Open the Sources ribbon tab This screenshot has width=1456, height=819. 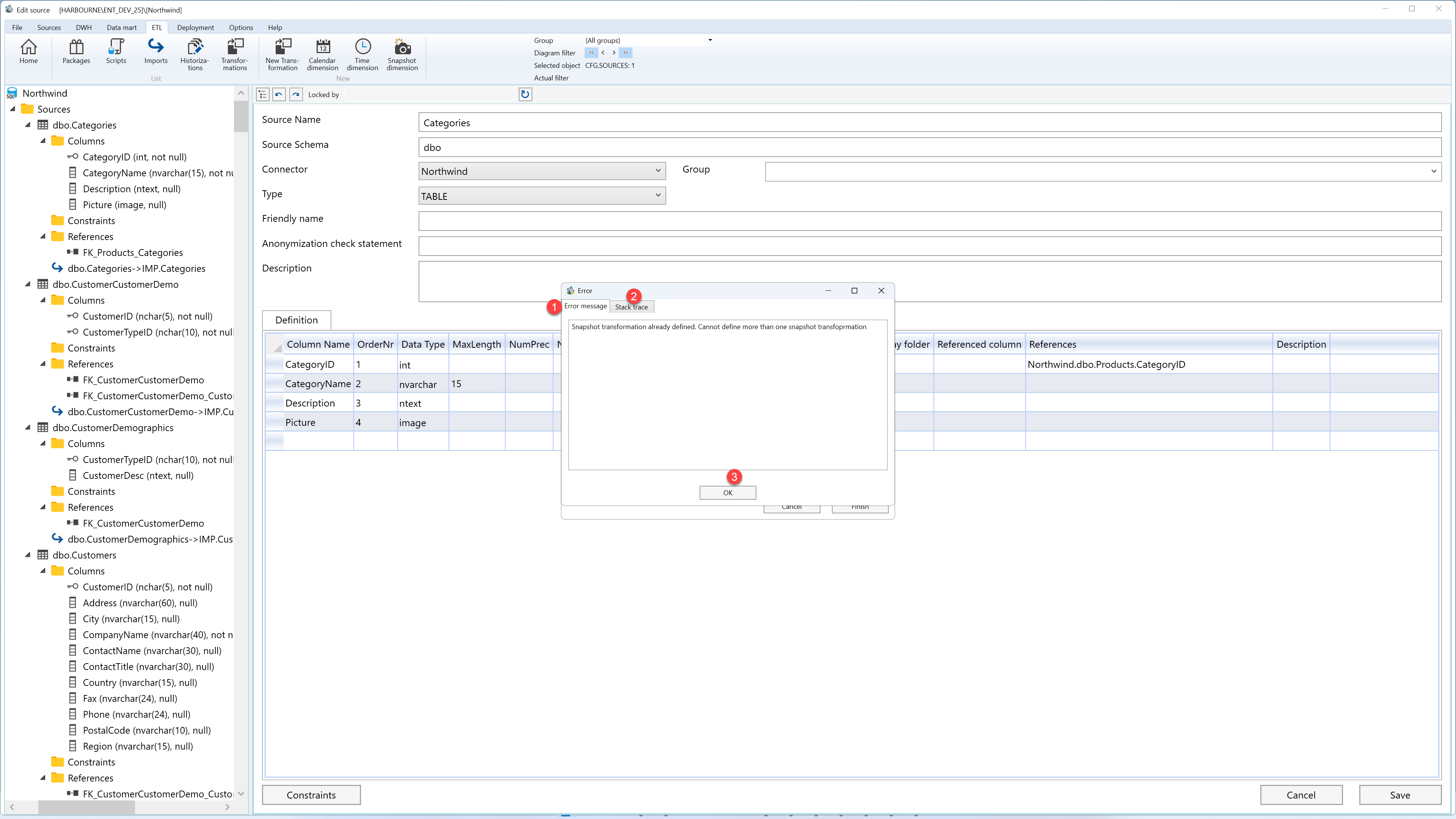point(49,27)
